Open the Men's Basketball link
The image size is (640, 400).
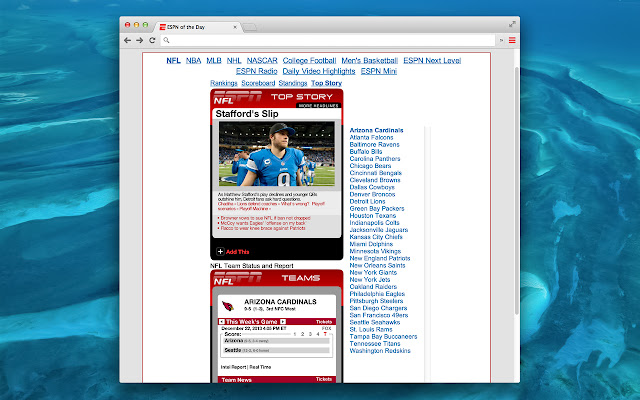pos(369,60)
